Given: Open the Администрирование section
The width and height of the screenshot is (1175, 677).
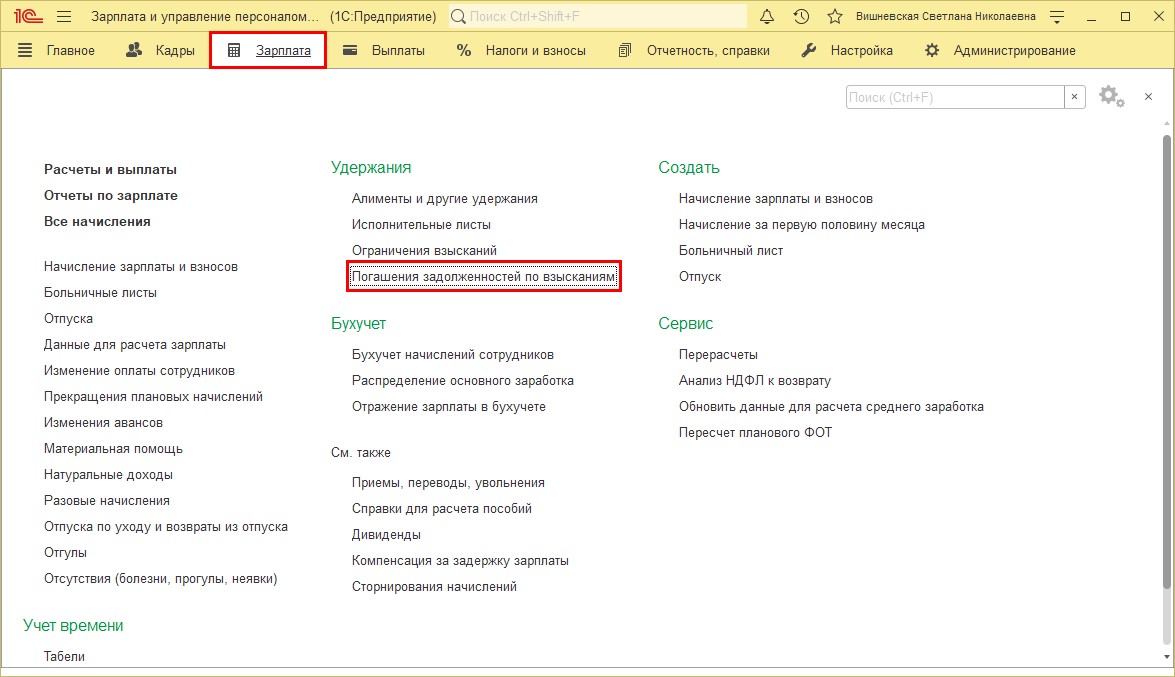Looking at the screenshot, I should point(1001,50).
